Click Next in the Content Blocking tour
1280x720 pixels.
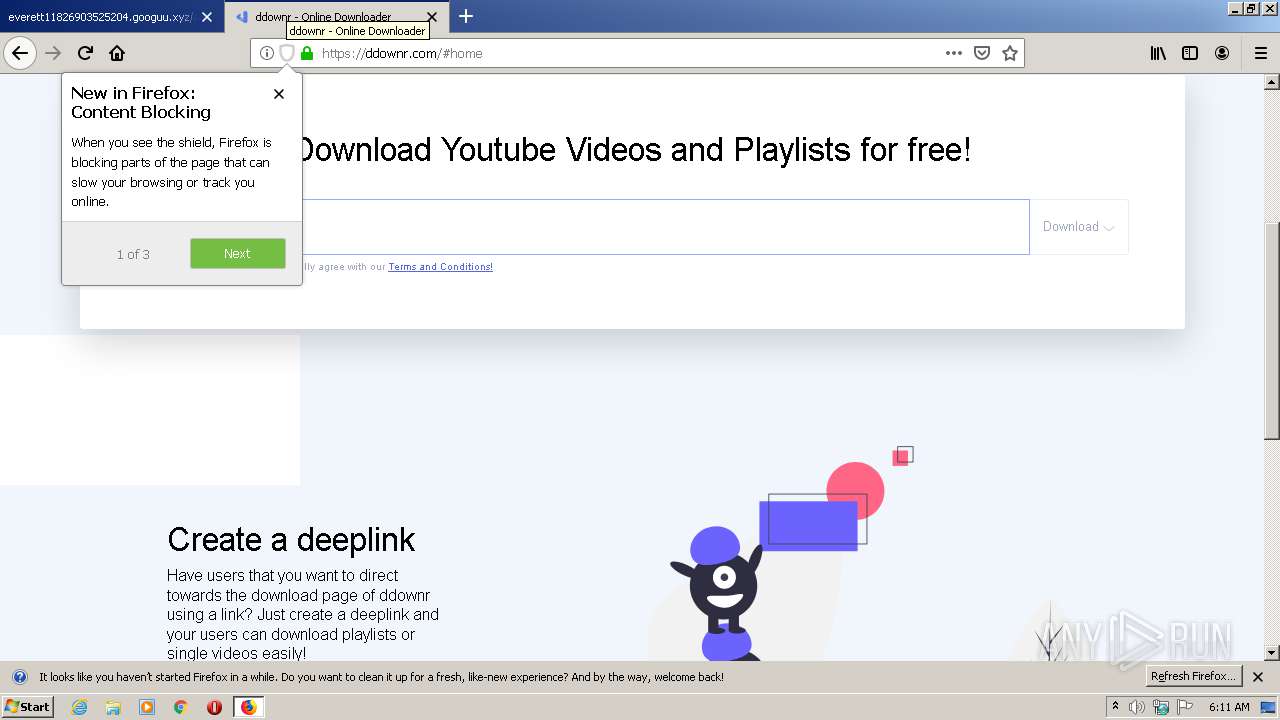(238, 253)
